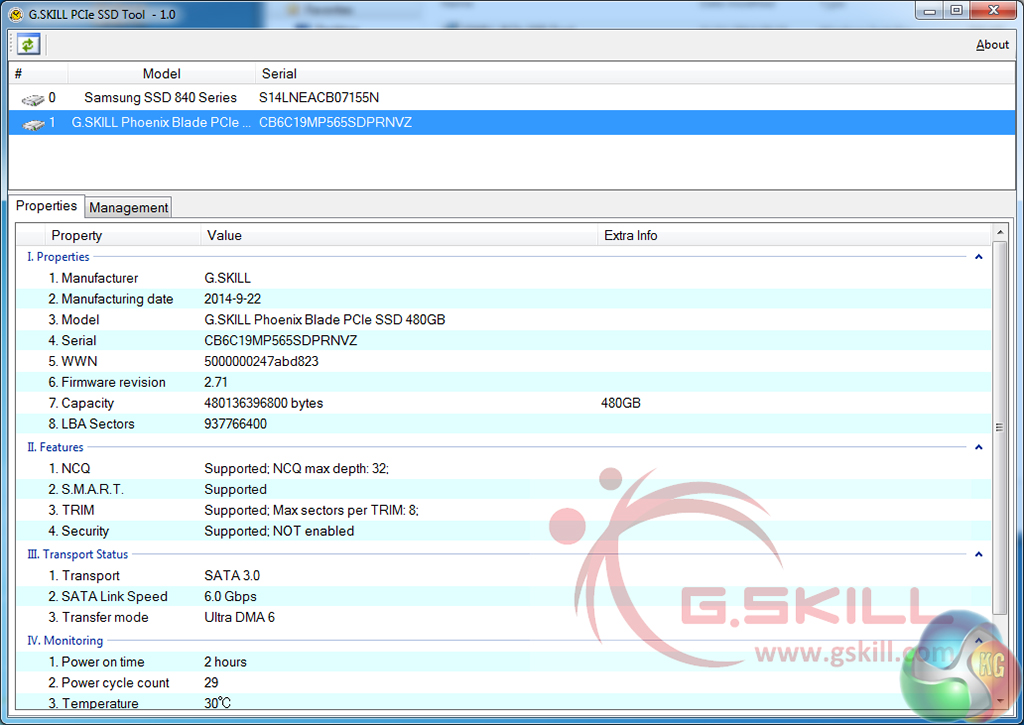Click the # column header
The height and width of the screenshot is (725, 1024).
pos(38,74)
